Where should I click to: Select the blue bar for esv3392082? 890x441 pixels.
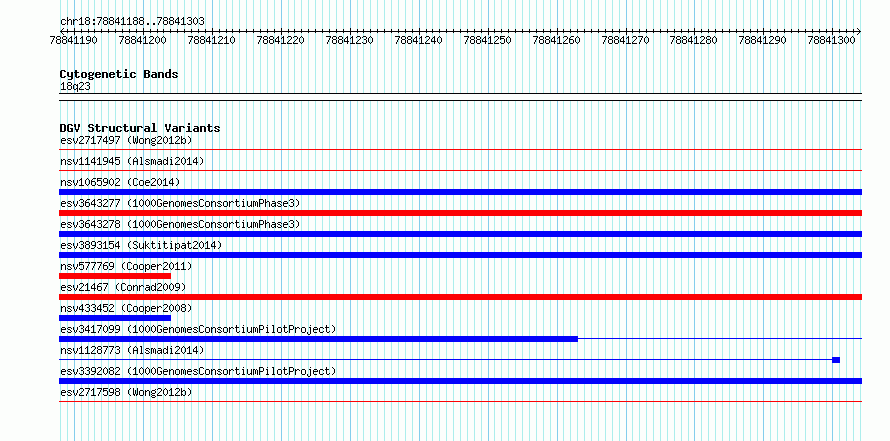(460, 381)
